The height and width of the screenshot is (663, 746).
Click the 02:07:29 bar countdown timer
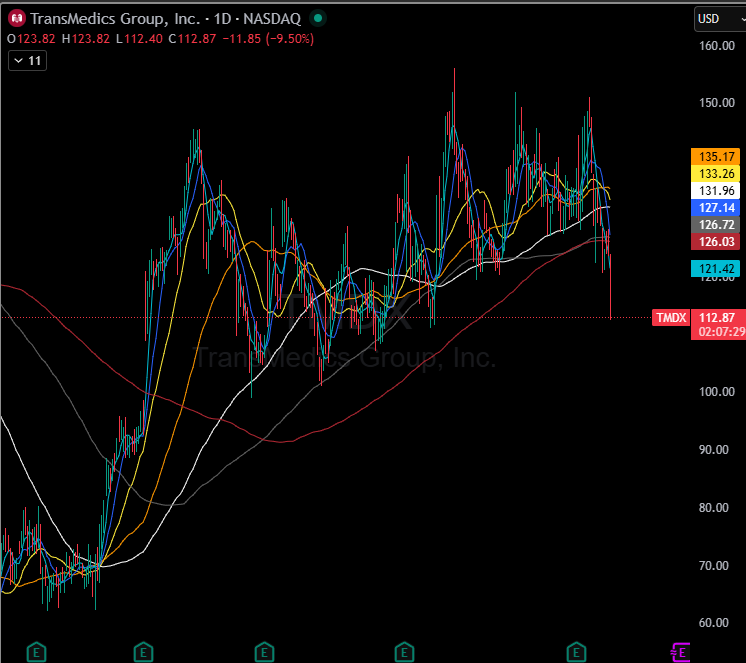pos(721,332)
